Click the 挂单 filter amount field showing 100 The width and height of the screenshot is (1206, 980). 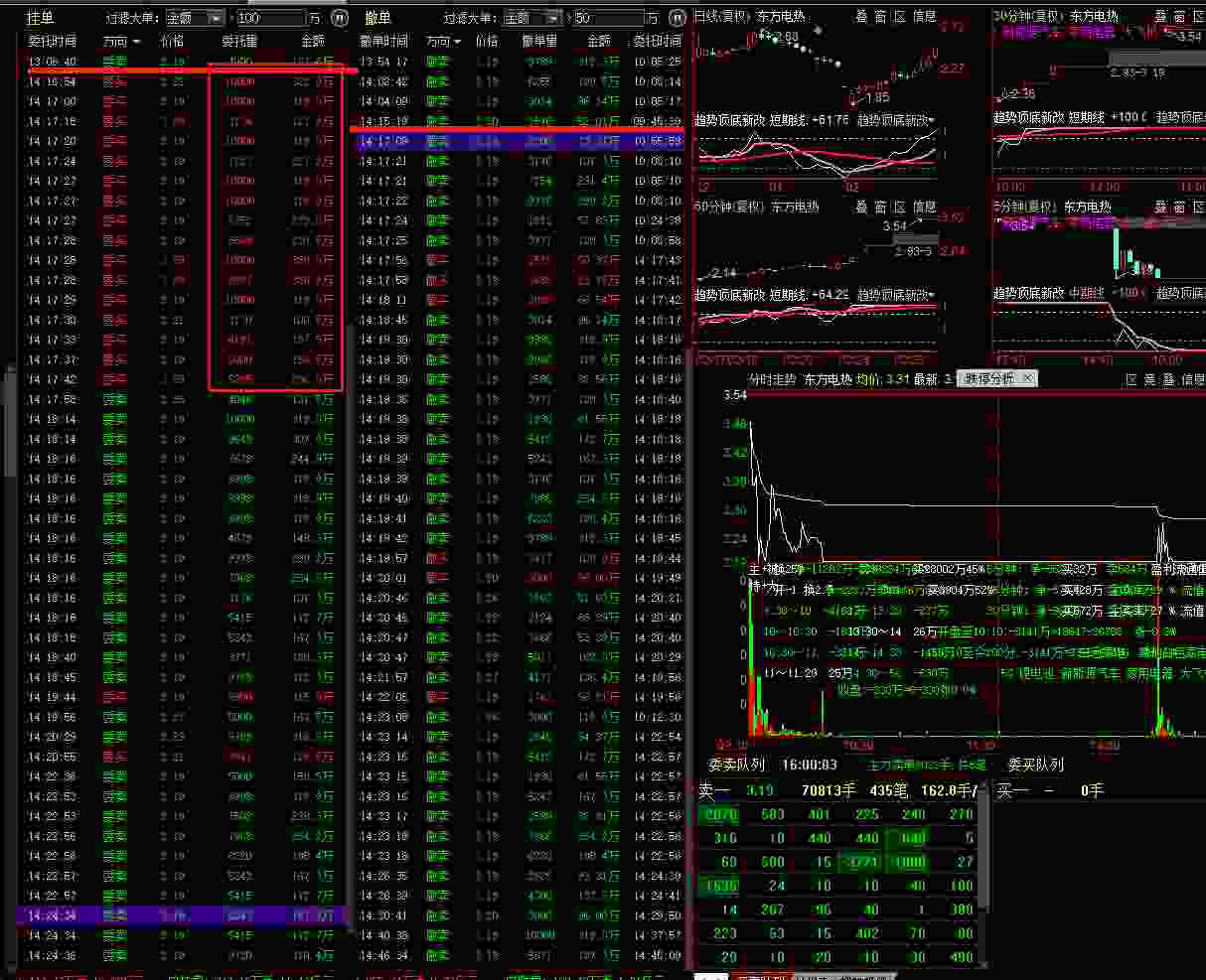coord(270,18)
